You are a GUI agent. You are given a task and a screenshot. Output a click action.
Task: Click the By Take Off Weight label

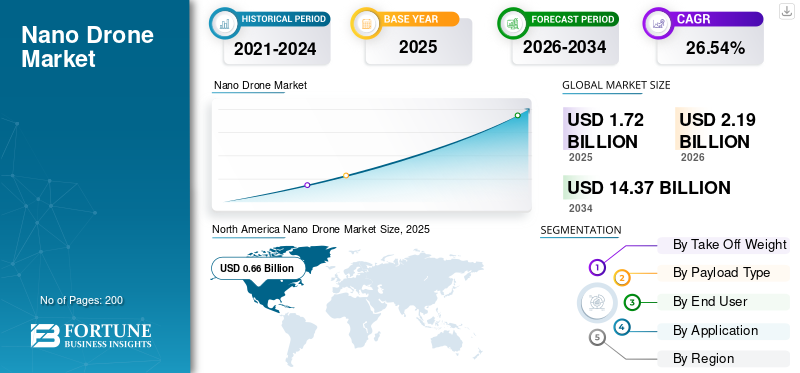[x=730, y=244]
